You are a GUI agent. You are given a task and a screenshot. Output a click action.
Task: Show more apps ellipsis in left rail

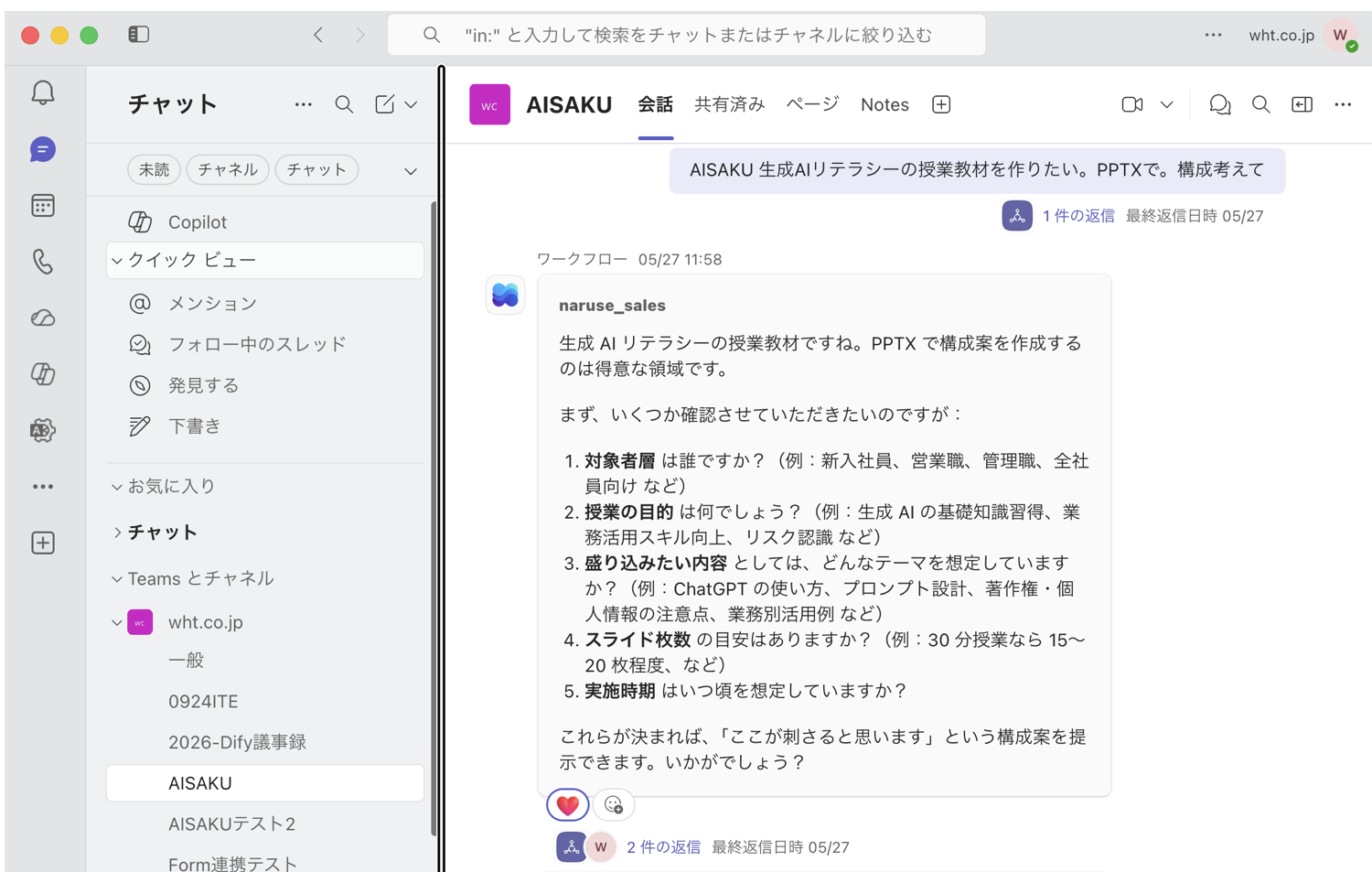point(43,487)
